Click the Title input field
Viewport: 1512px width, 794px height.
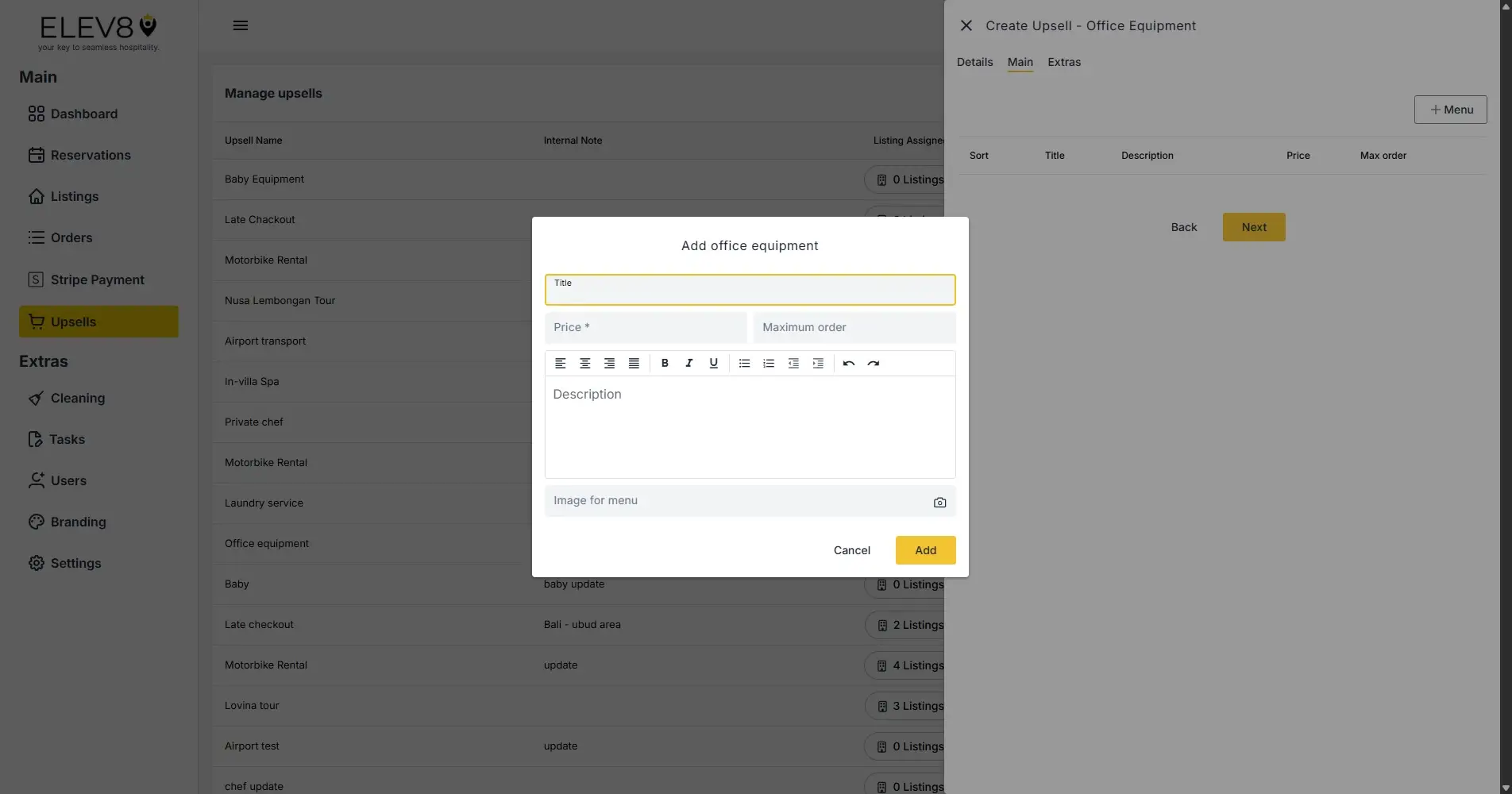[x=750, y=290]
